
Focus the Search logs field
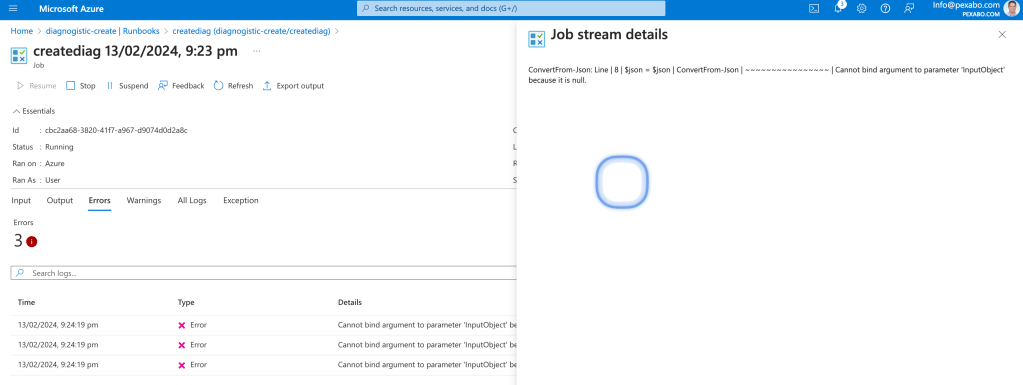264,273
